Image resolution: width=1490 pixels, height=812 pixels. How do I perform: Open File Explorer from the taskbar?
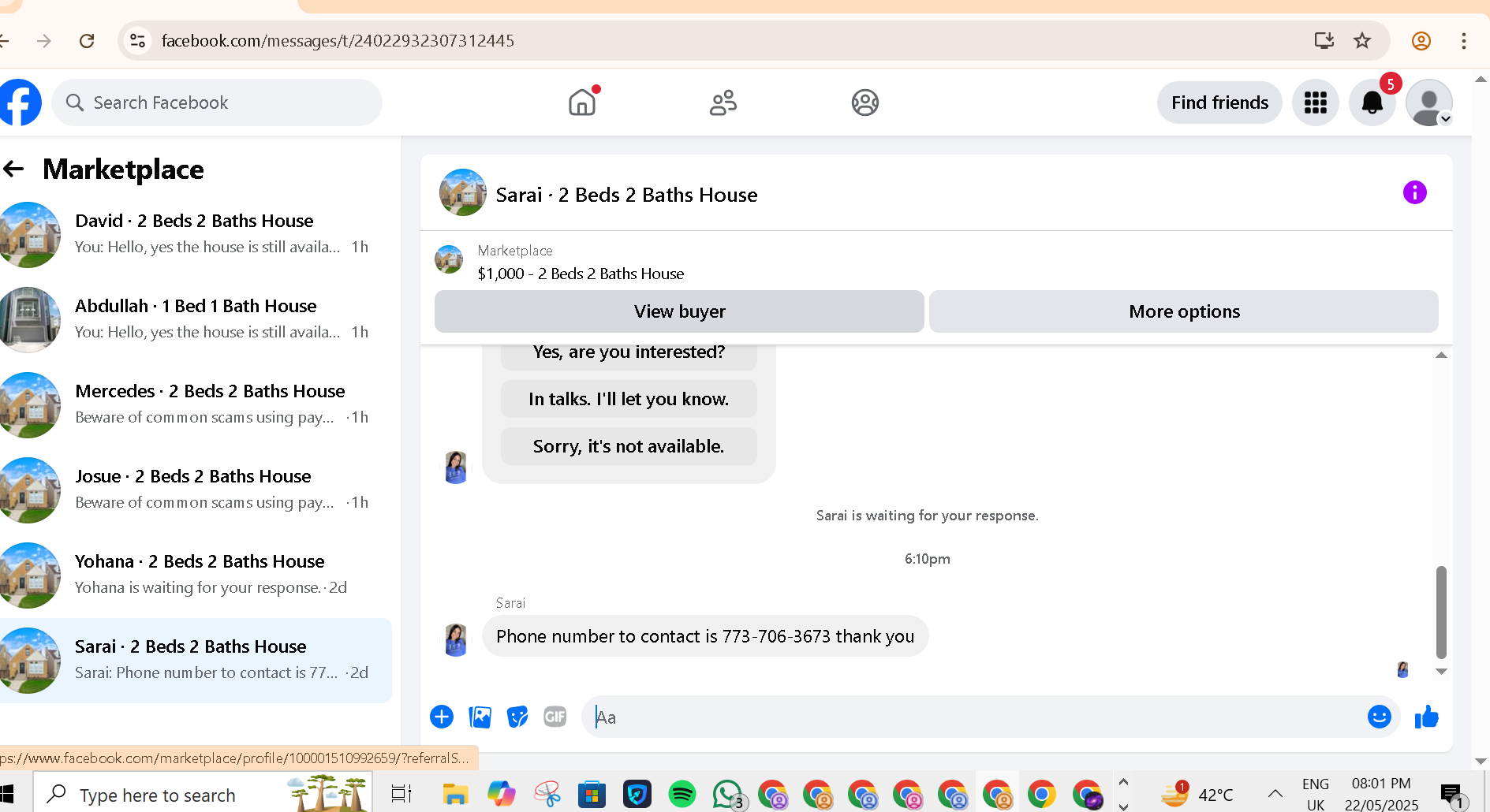tap(455, 794)
